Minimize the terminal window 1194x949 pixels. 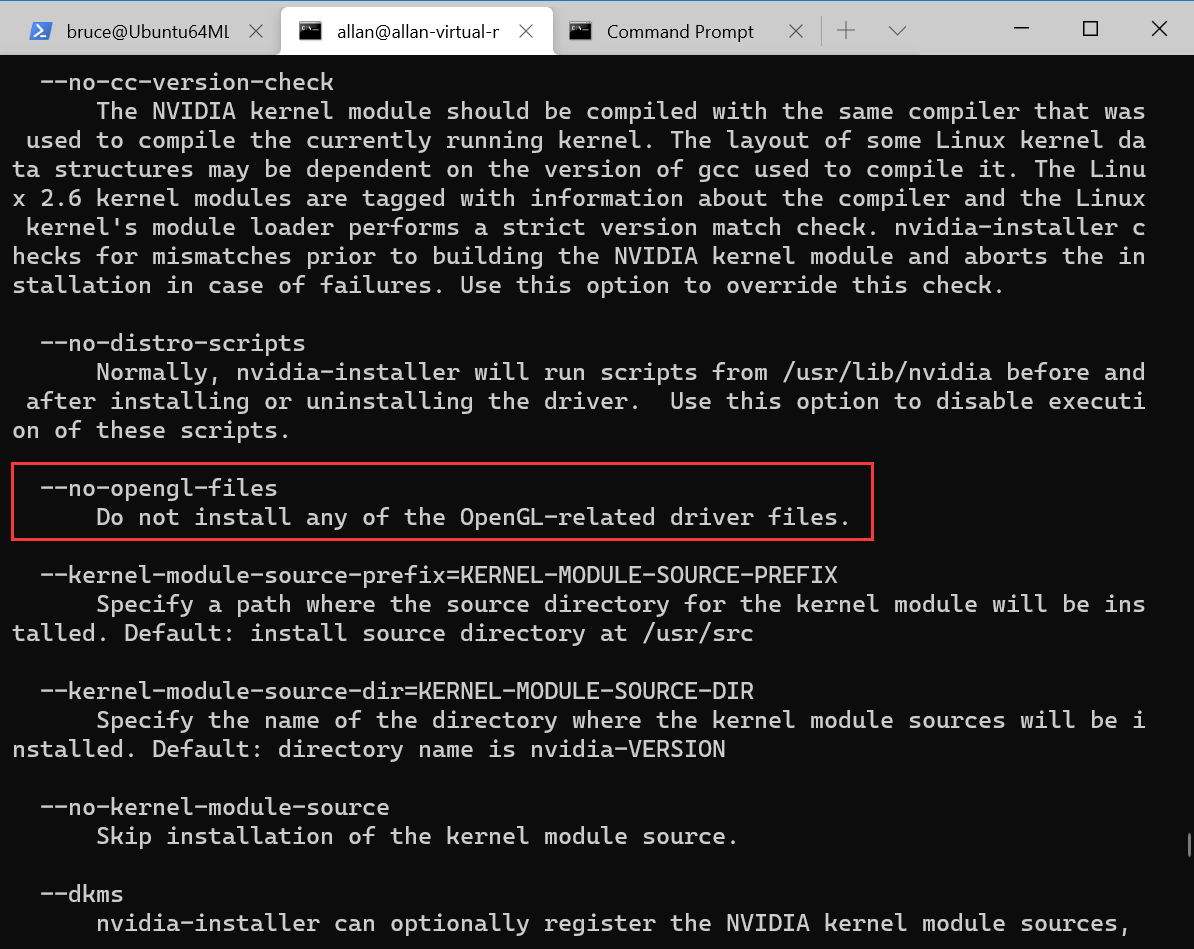point(1022,29)
